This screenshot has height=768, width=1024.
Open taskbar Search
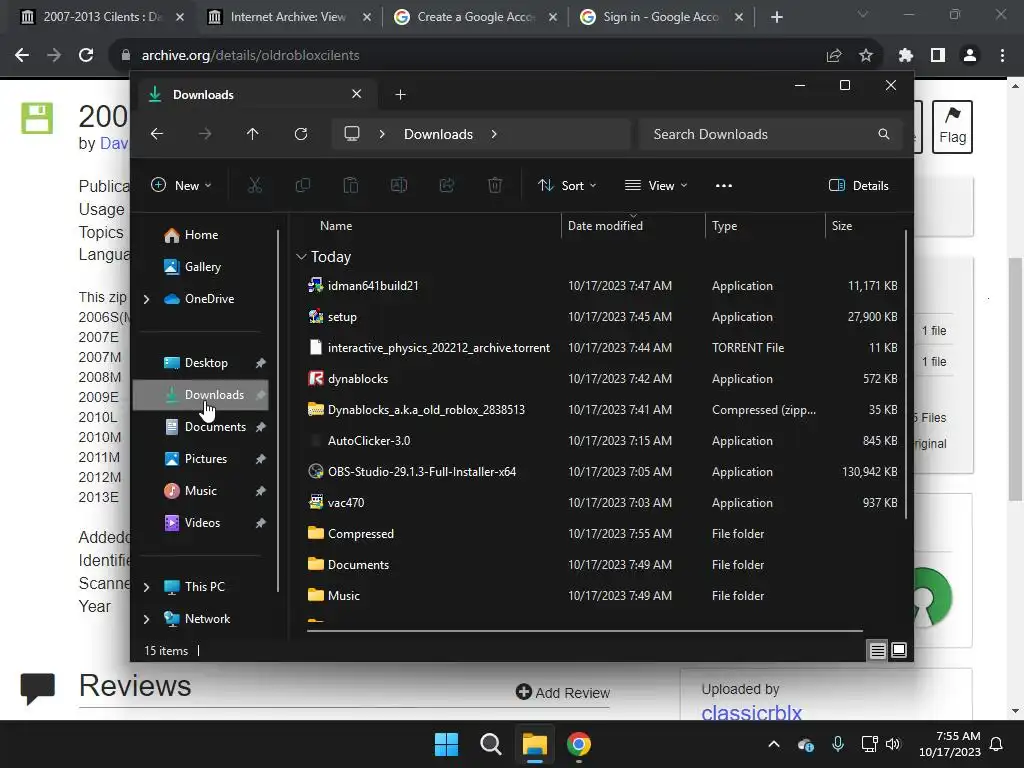click(490, 744)
